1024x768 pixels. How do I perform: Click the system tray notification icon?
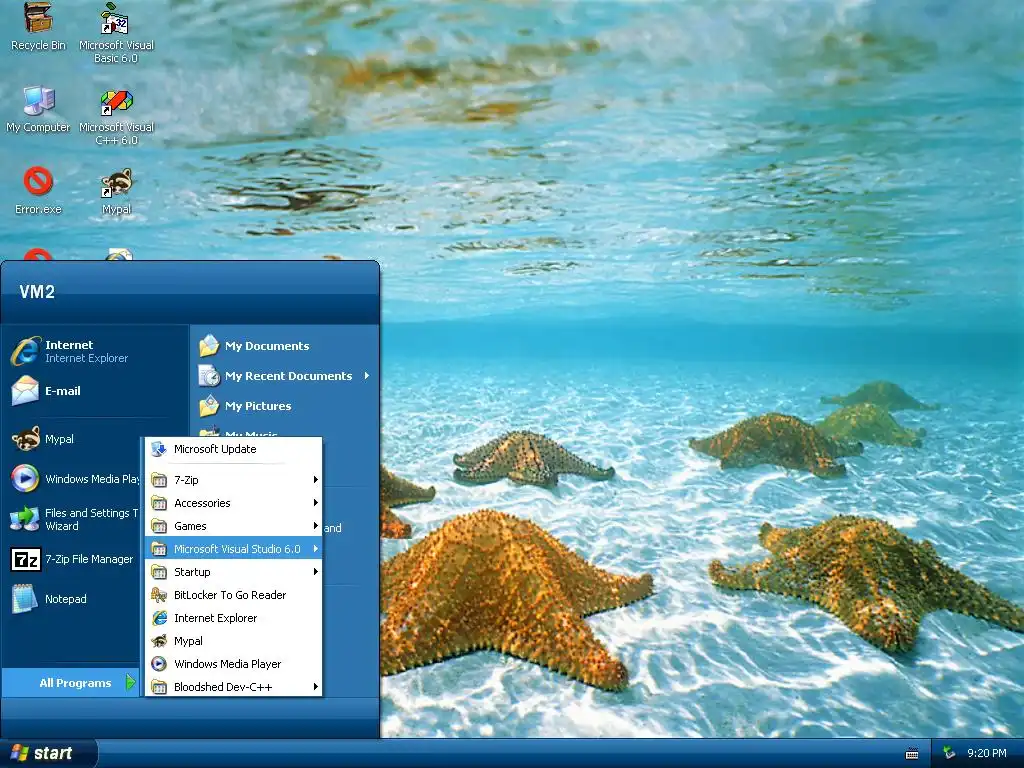coord(949,753)
